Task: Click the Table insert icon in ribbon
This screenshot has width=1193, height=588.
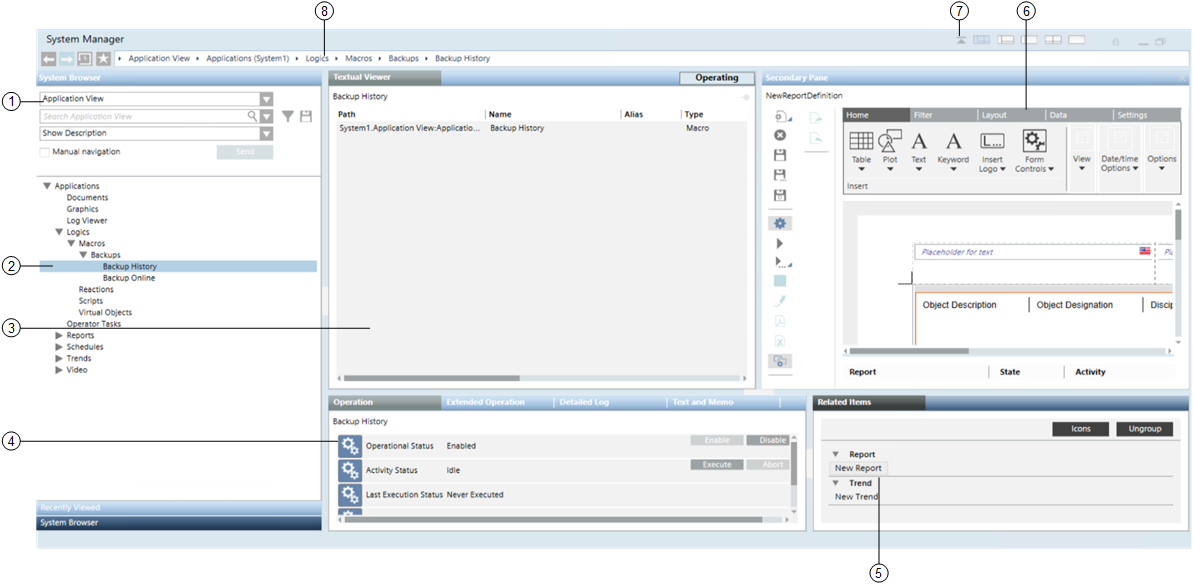Action: 861,141
